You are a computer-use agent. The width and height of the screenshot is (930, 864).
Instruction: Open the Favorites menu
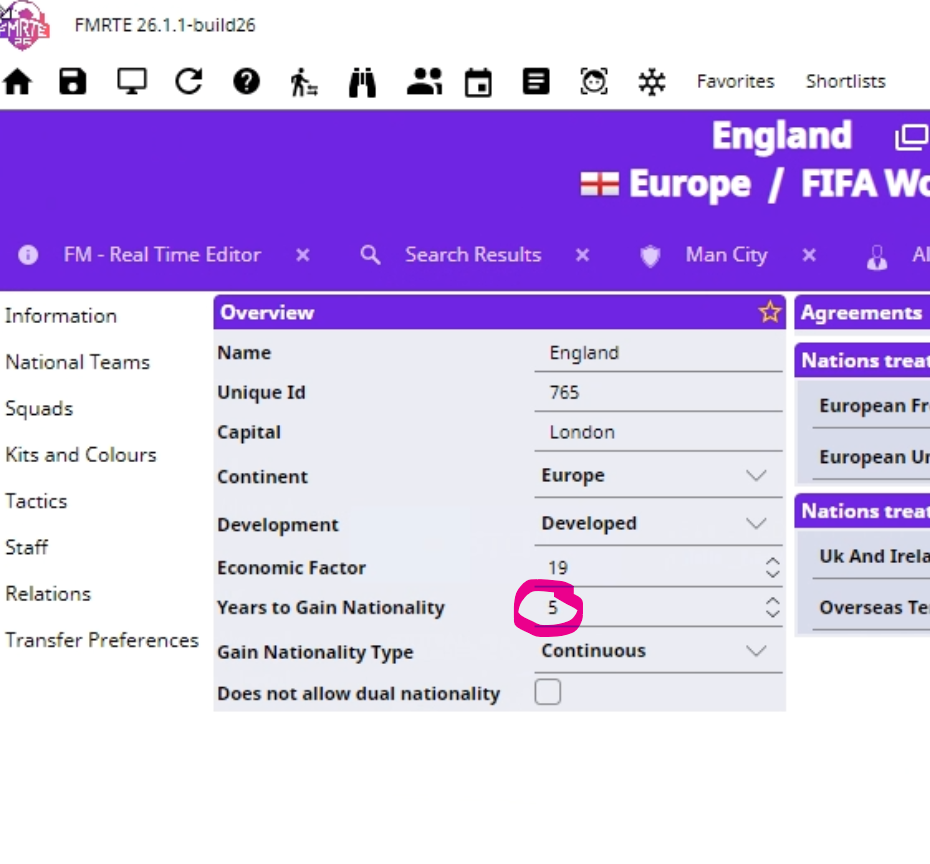click(735, 82)
